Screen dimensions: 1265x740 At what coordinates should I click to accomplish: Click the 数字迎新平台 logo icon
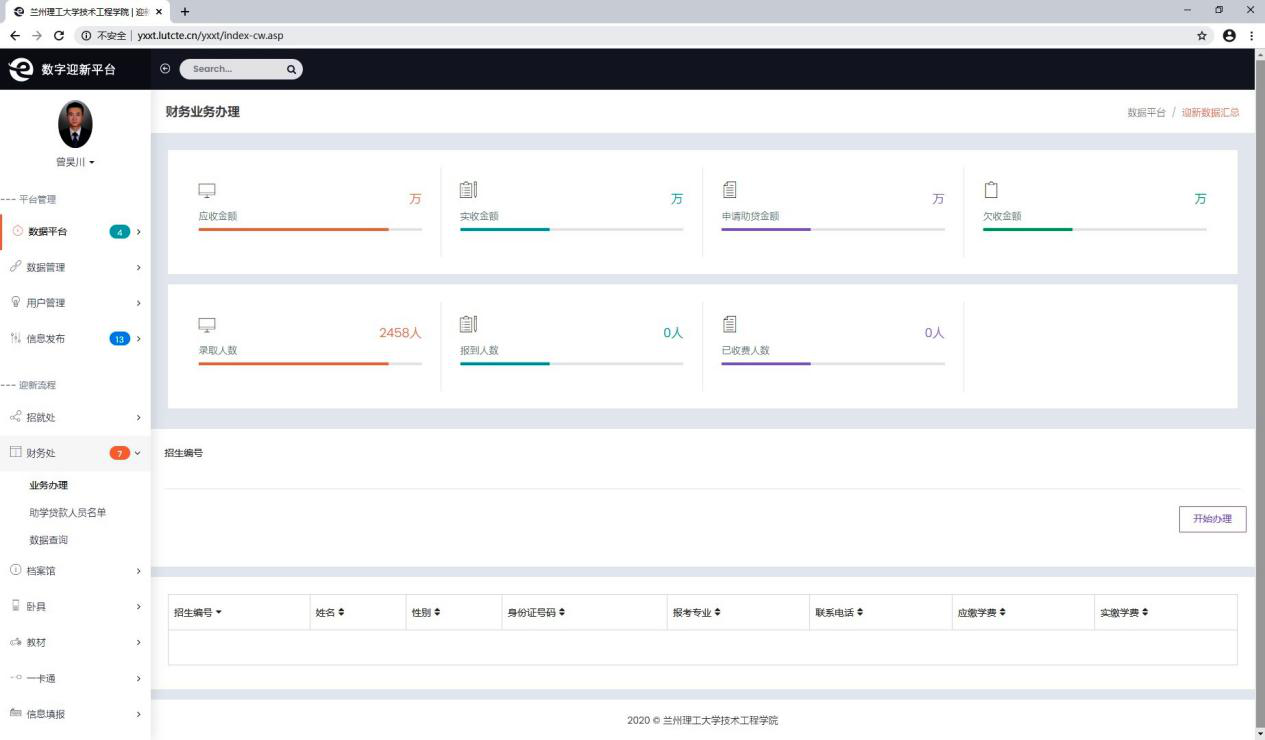point(20,69)
